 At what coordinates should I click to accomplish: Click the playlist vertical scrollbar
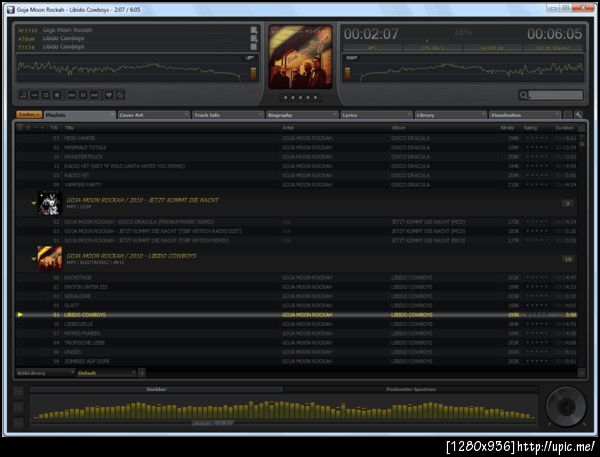[582, 249]
